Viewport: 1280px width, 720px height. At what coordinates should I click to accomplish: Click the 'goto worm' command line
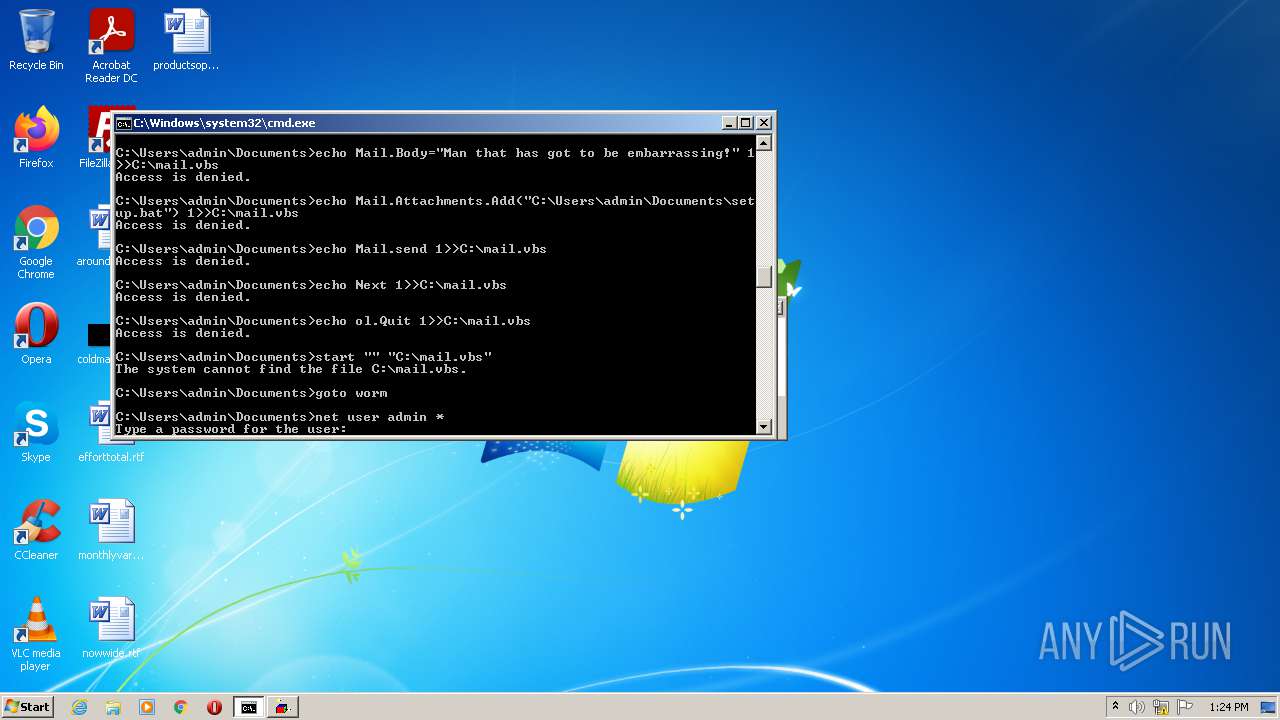pyautogui.click(x=251, y=393)
